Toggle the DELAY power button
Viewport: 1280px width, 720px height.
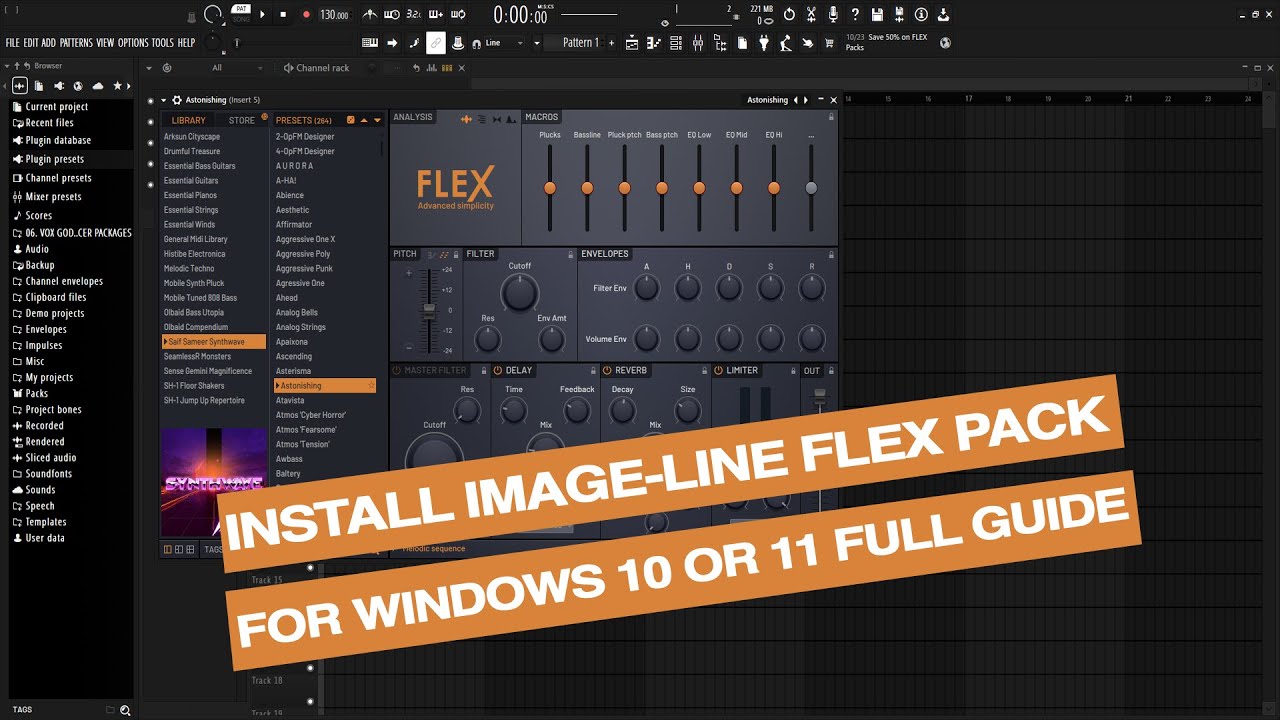(x=498, y=371)
